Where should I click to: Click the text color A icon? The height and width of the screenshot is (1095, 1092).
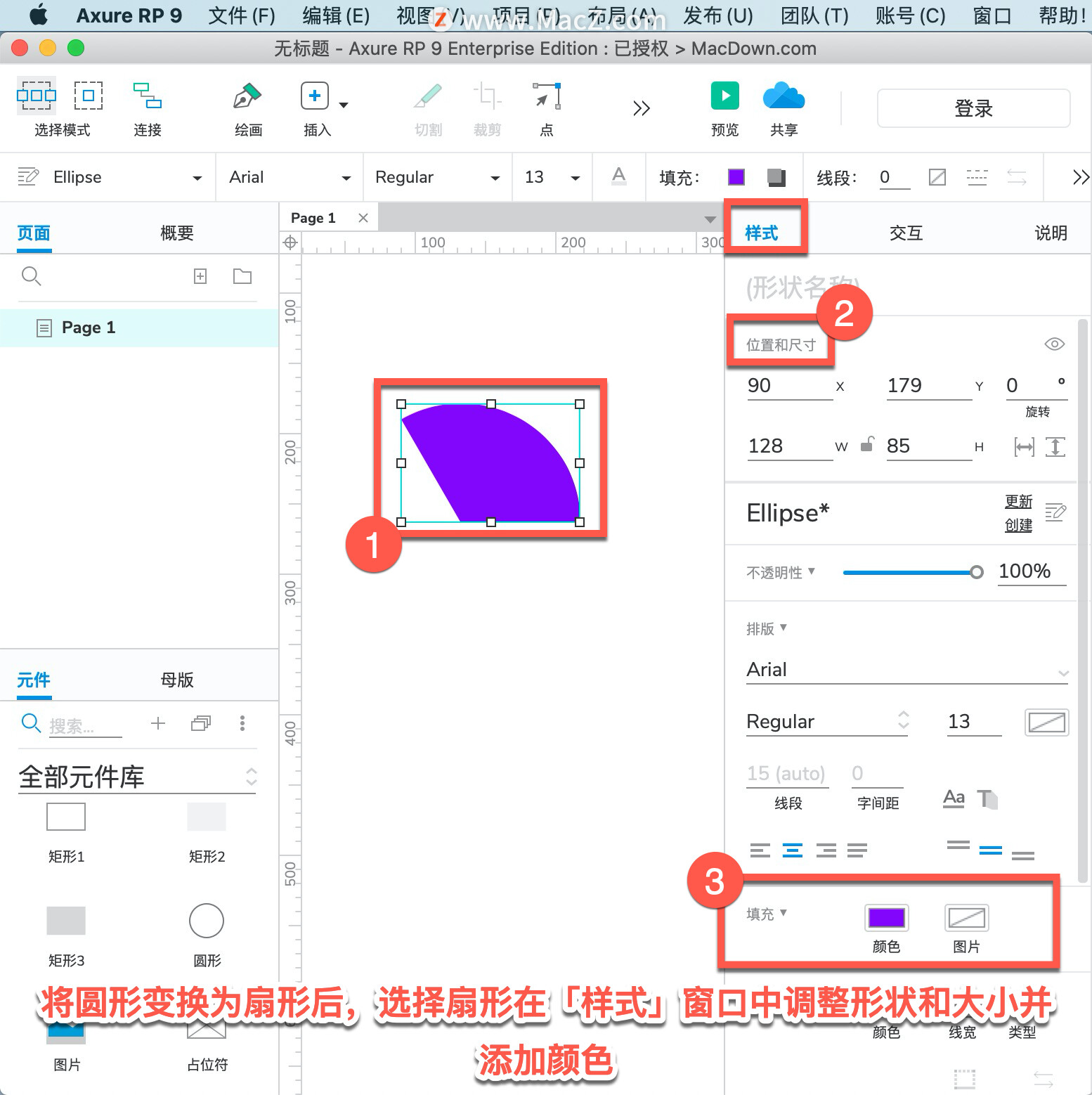point(618,176)
